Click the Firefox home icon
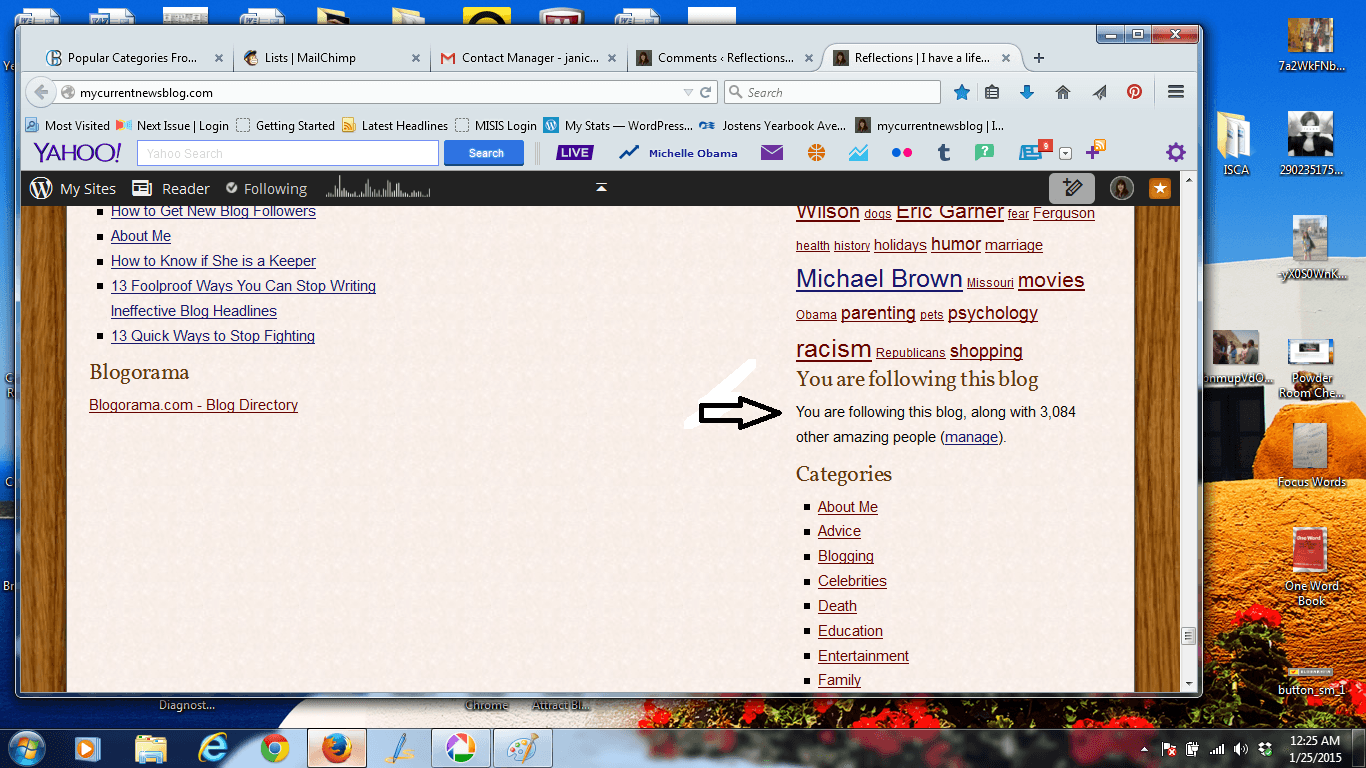The height and width of the screenshot is (768, 1366). click(1063, 92)
